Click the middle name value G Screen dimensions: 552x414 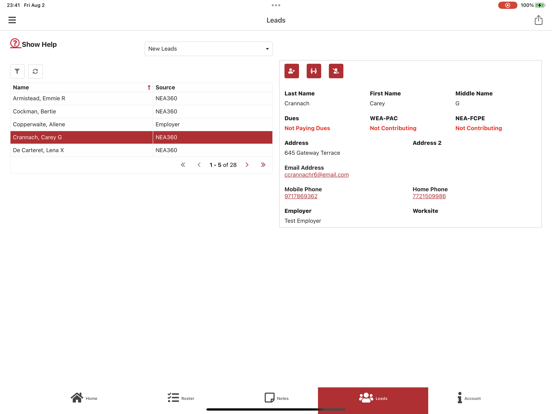(x=457, y=104)
